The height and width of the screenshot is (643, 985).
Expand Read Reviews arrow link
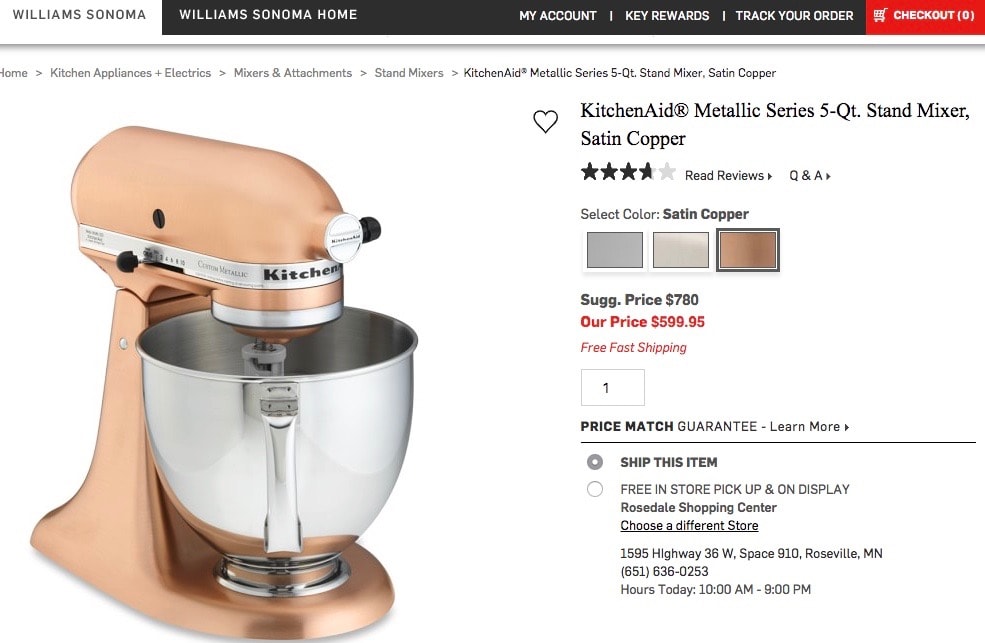(728, 176)
